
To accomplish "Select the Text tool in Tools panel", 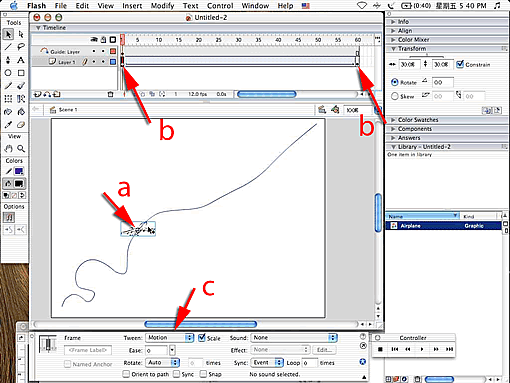I will tap(21, 60).
